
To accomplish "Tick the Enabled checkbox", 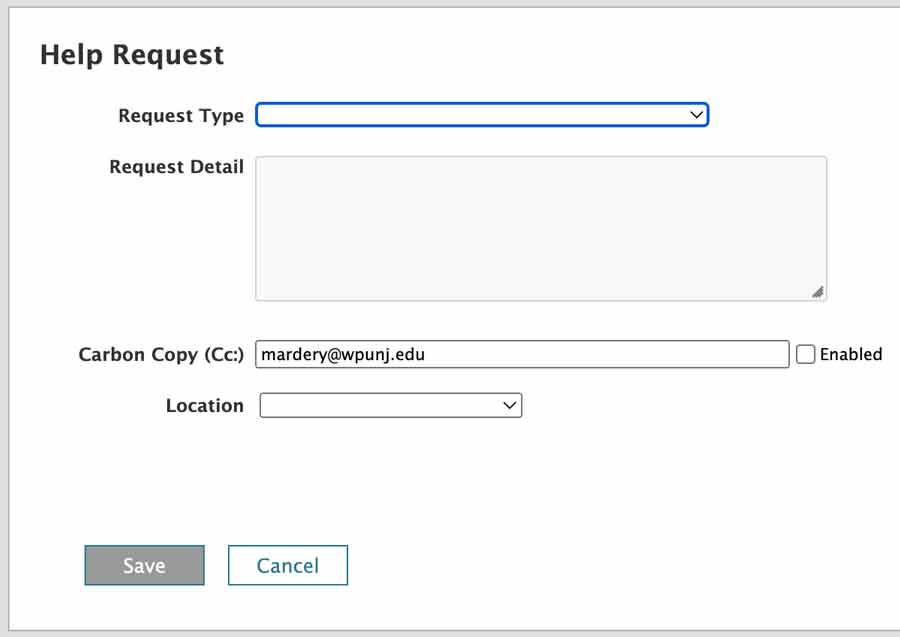I will coord(805,354).
